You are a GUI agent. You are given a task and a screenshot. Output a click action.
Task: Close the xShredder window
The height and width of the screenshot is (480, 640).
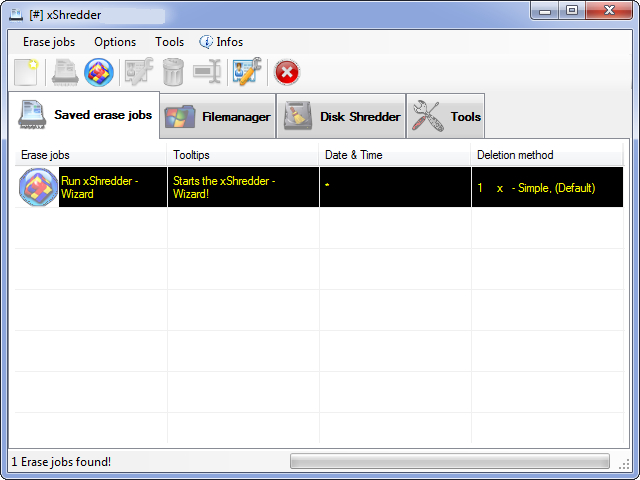pos(609,11)
